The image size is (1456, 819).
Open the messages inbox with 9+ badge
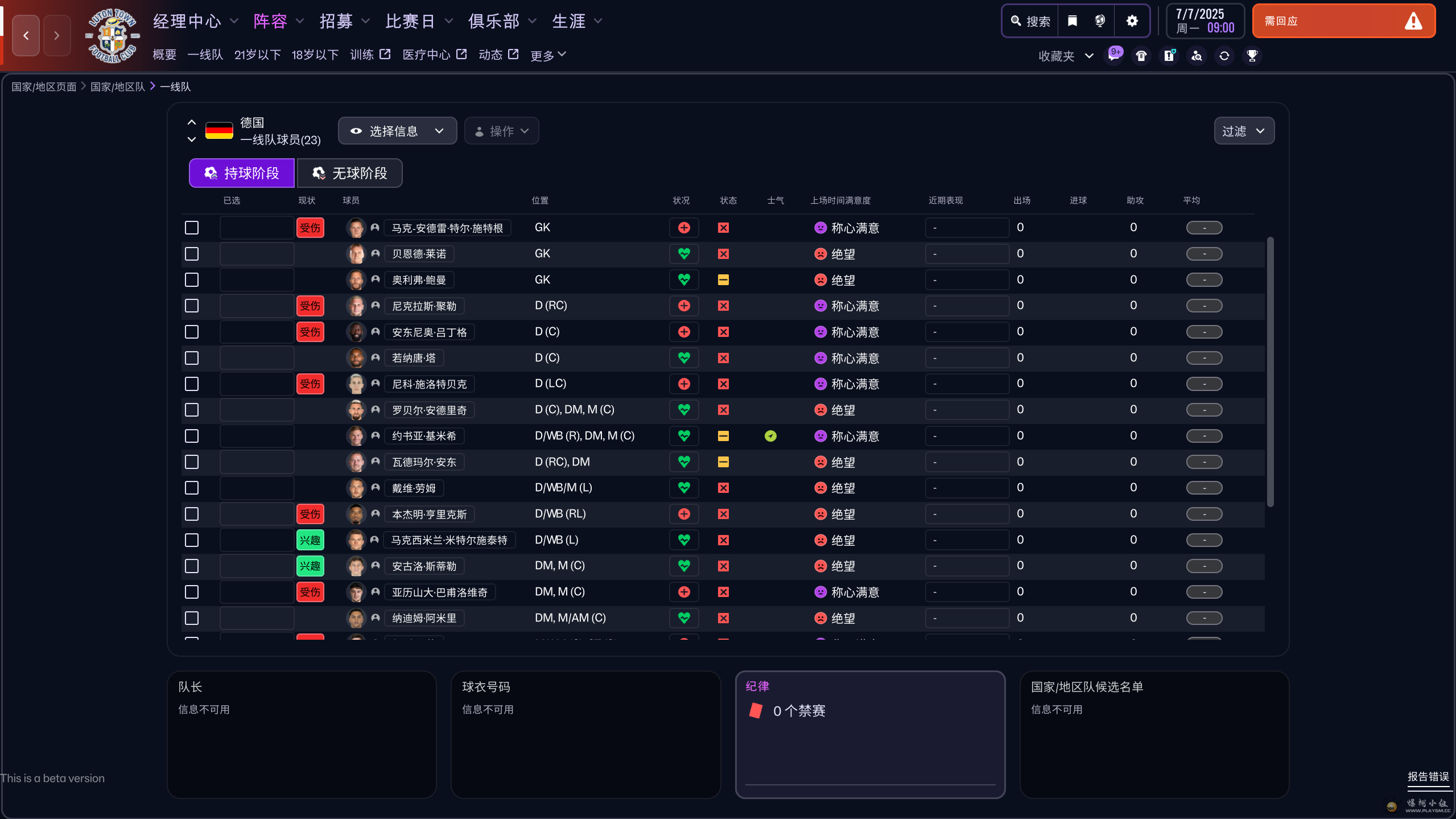(1113, 55)
